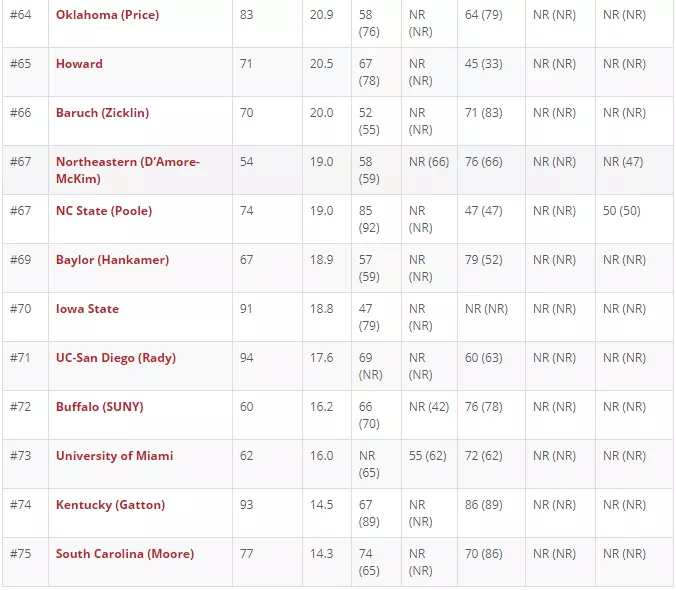
Task: Visit the Baylor (Hankamer) link
Action: coord(112,260)
